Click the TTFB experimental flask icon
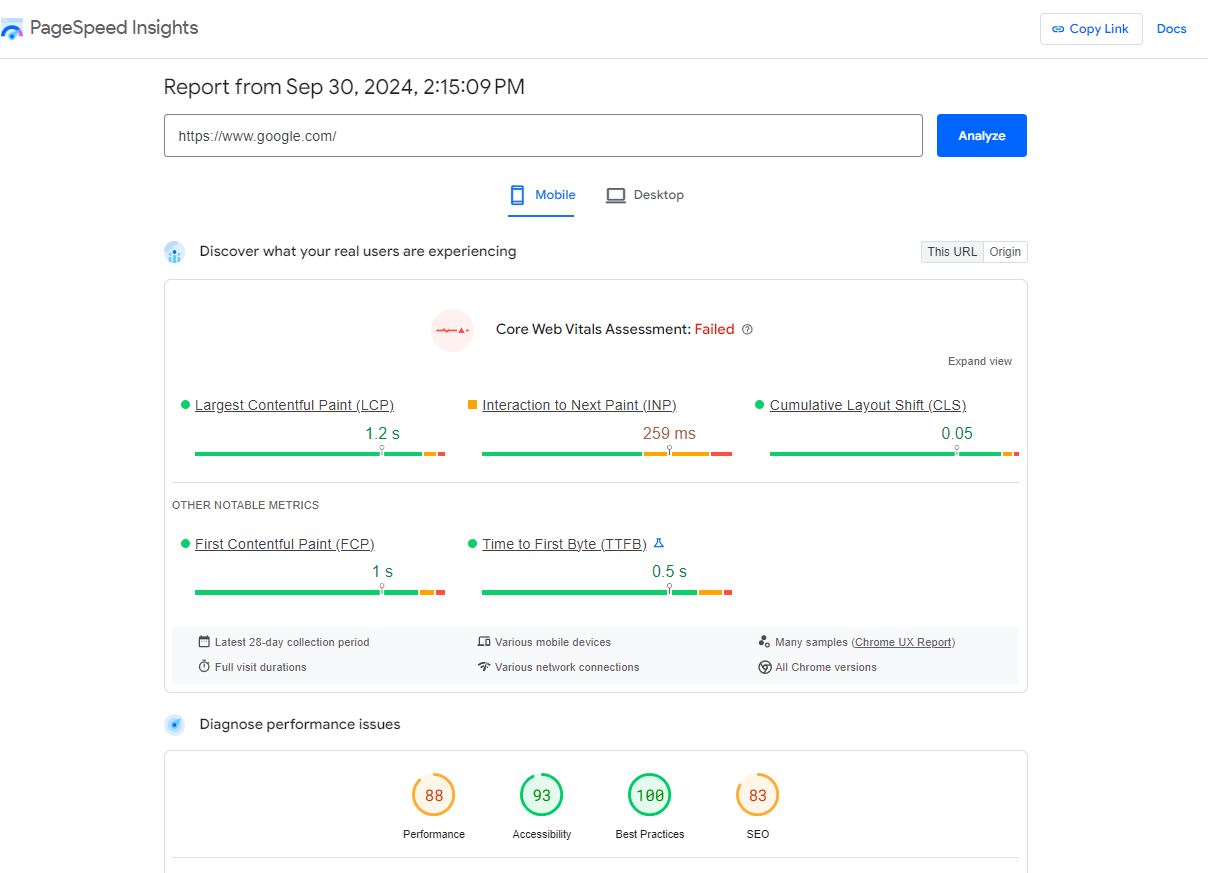The height and width of the screenshot is (873, 1208). point(658,544)
